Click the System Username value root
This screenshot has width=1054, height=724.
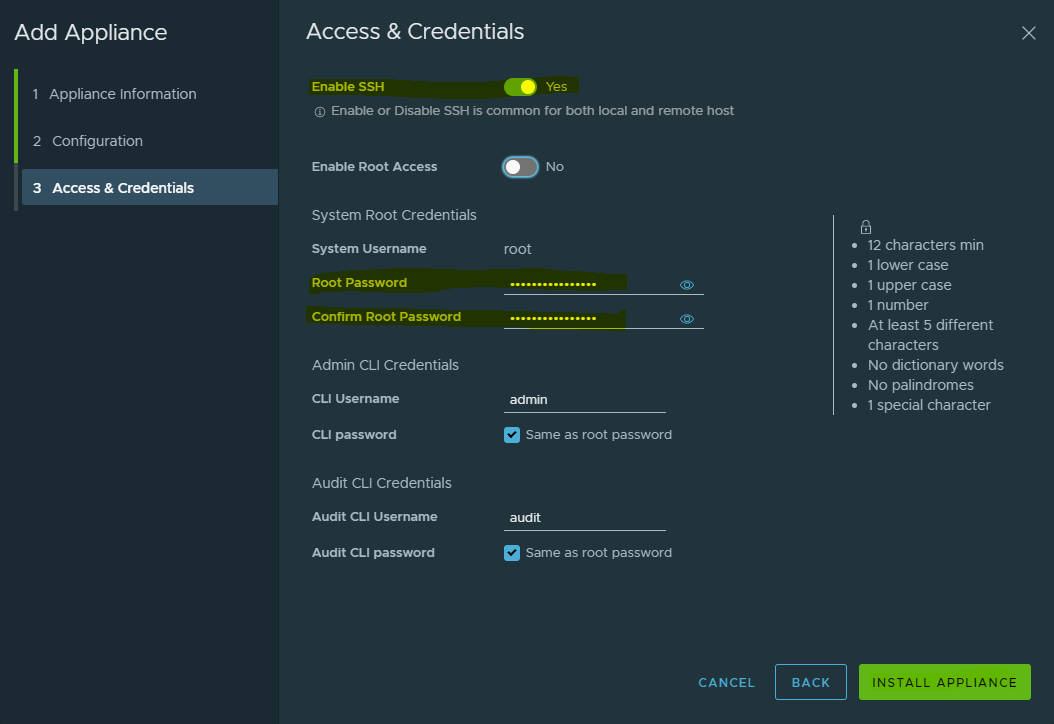click(x=518, y=249)
